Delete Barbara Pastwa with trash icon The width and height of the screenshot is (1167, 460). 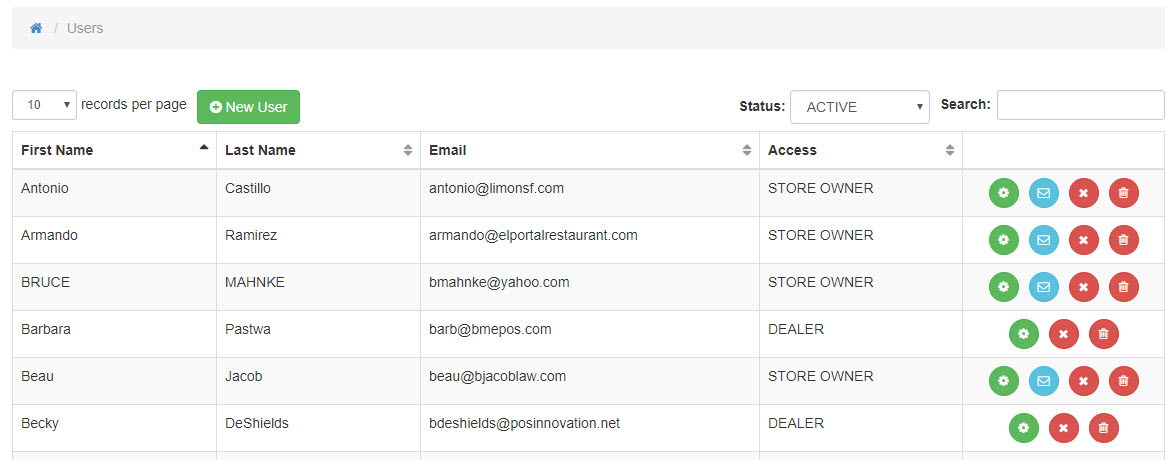point(1103,334)
